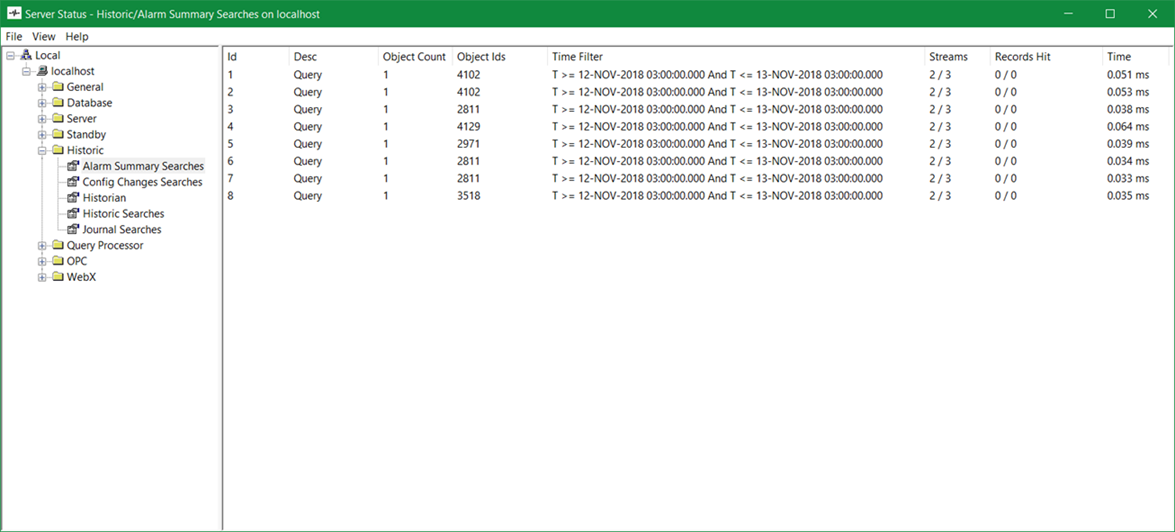Collapse the Historic tree folder
Image resolution: width=1175 pixels, height=532 pixels.
point(43,151)
